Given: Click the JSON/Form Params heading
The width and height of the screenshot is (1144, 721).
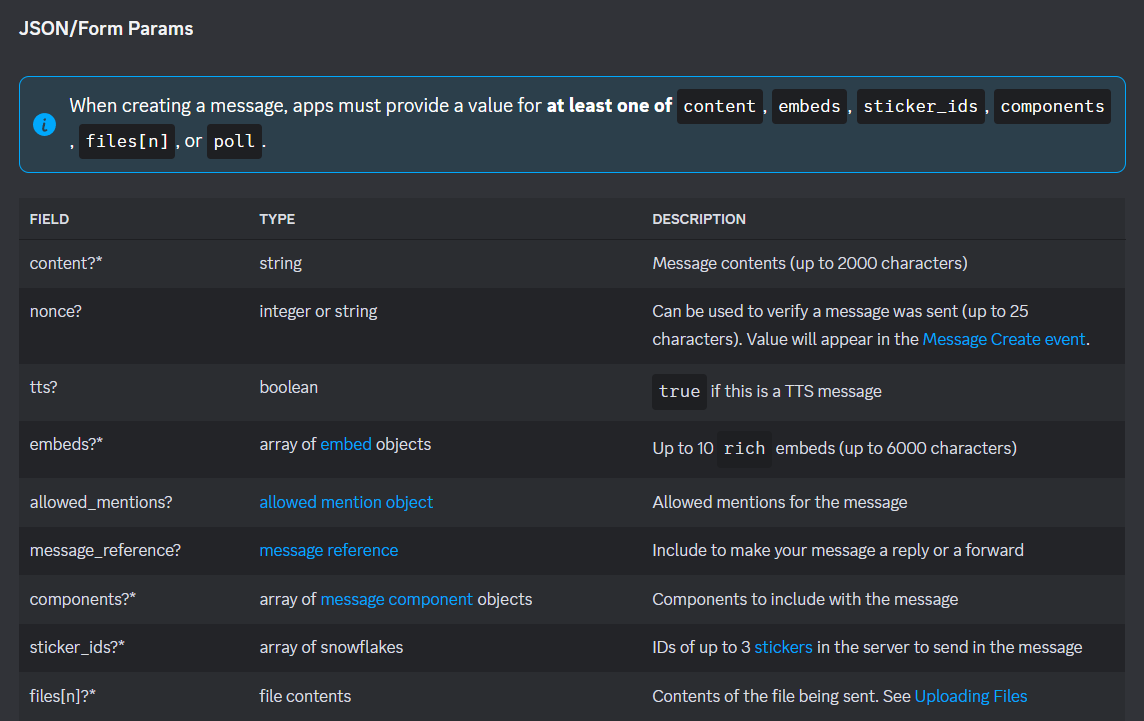Looking at the screenshot, I should pyautogui.click(x=106, y=29).
